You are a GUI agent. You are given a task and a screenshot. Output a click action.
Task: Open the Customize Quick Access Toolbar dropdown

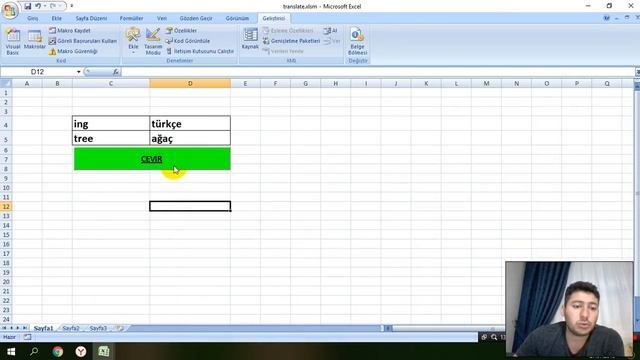(x=72, y=6)
